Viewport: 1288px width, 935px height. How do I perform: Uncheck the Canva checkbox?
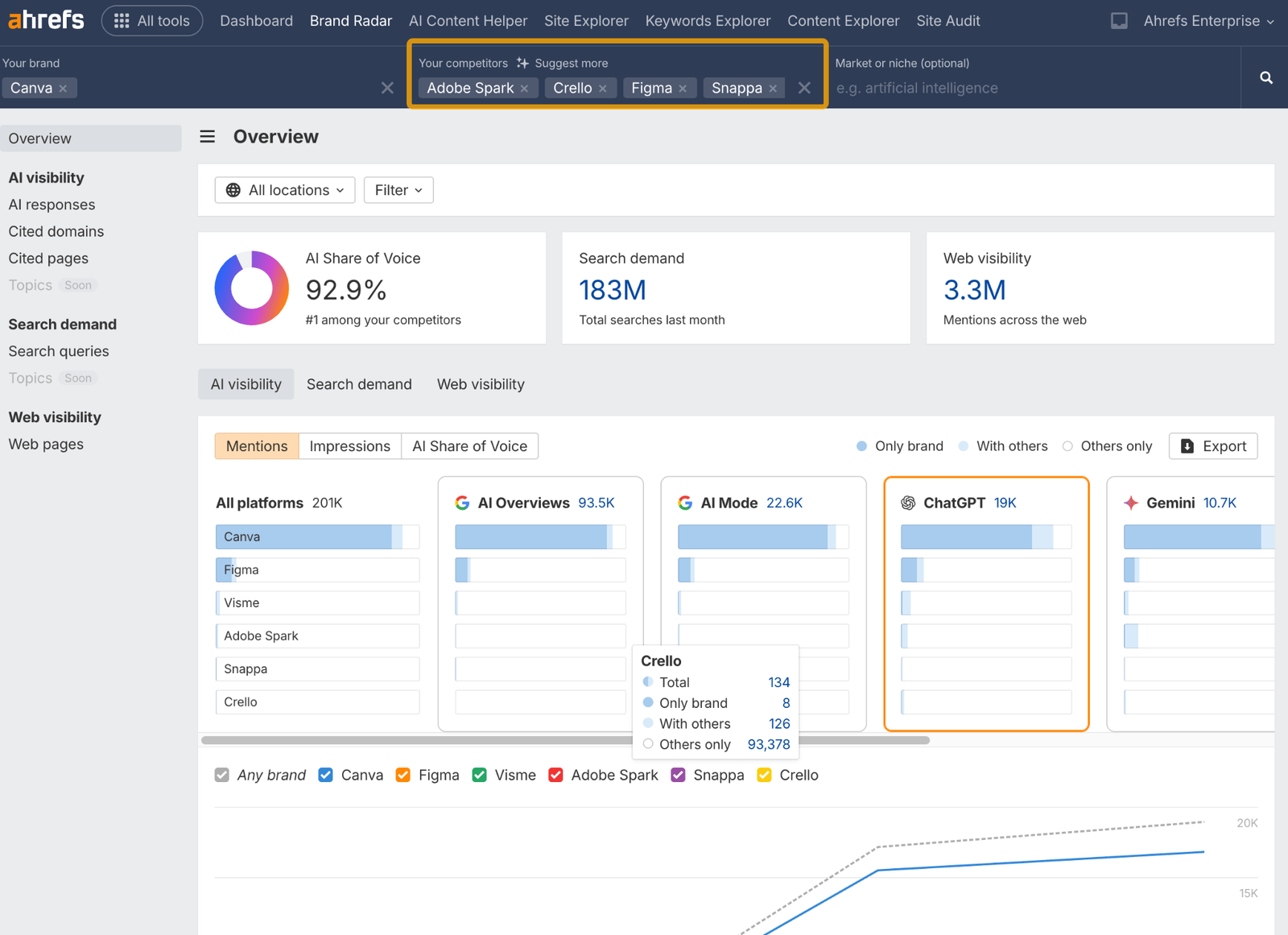325,775
